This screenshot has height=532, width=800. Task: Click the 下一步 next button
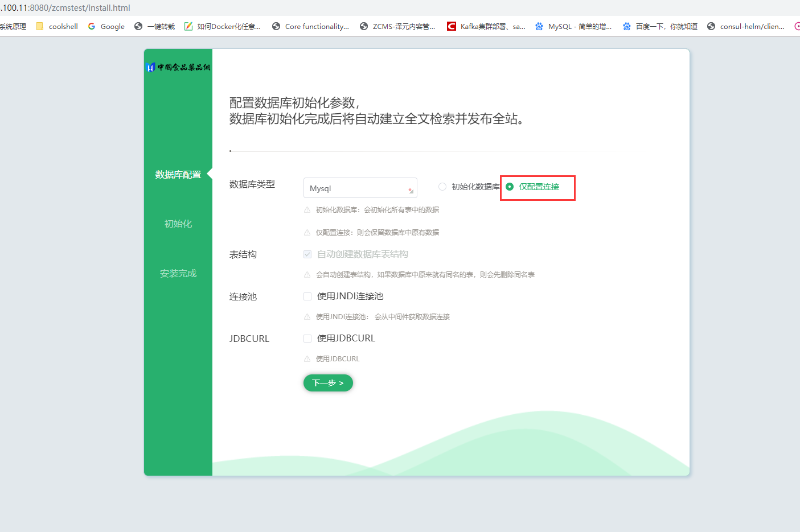click(328, 383)
